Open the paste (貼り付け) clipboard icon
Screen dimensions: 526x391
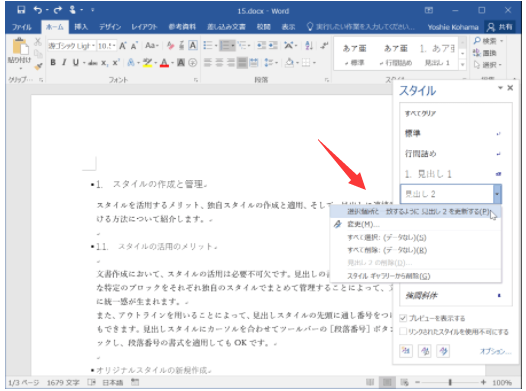[20, 46]
